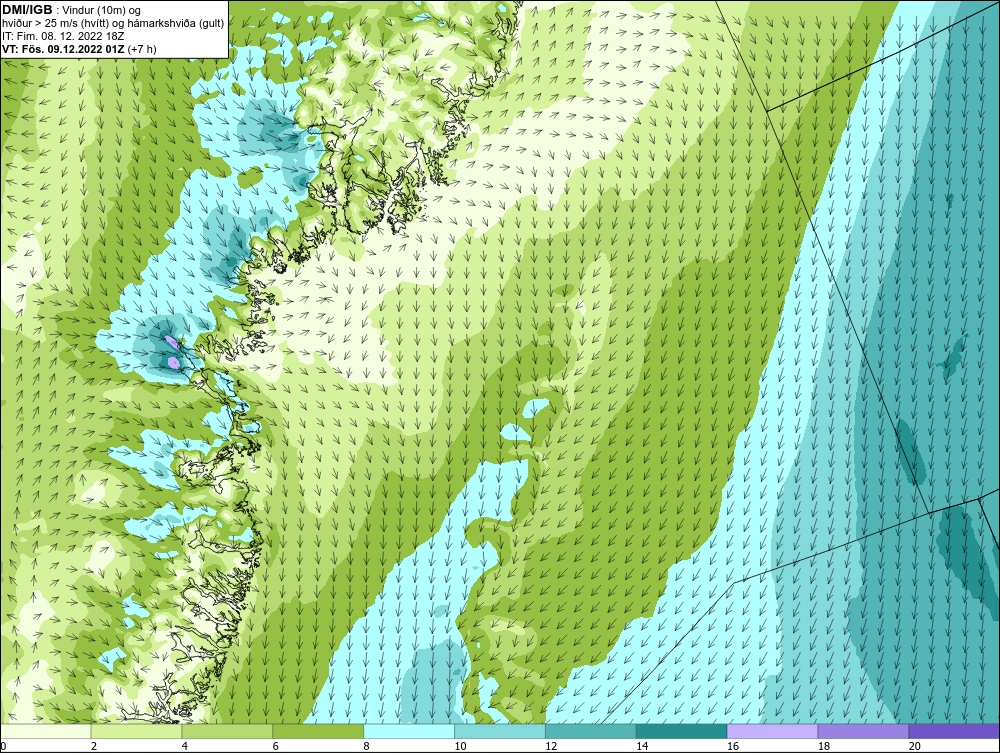This screenshot has height=753, width=1000.
Task: Click the legend label '16'
Action: (733, 746)
